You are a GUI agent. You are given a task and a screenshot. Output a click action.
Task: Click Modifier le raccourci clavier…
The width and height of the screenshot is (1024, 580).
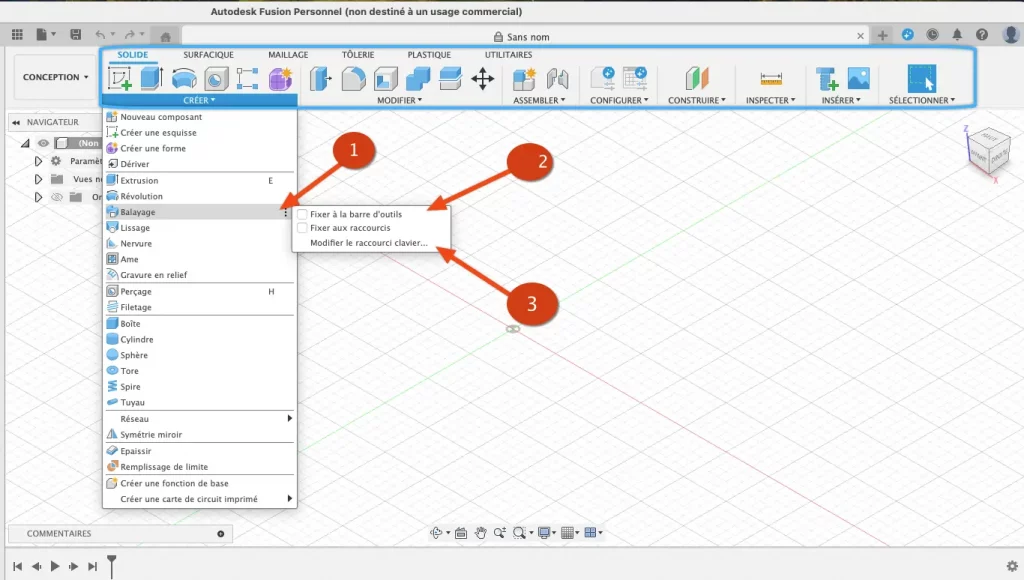368,243
